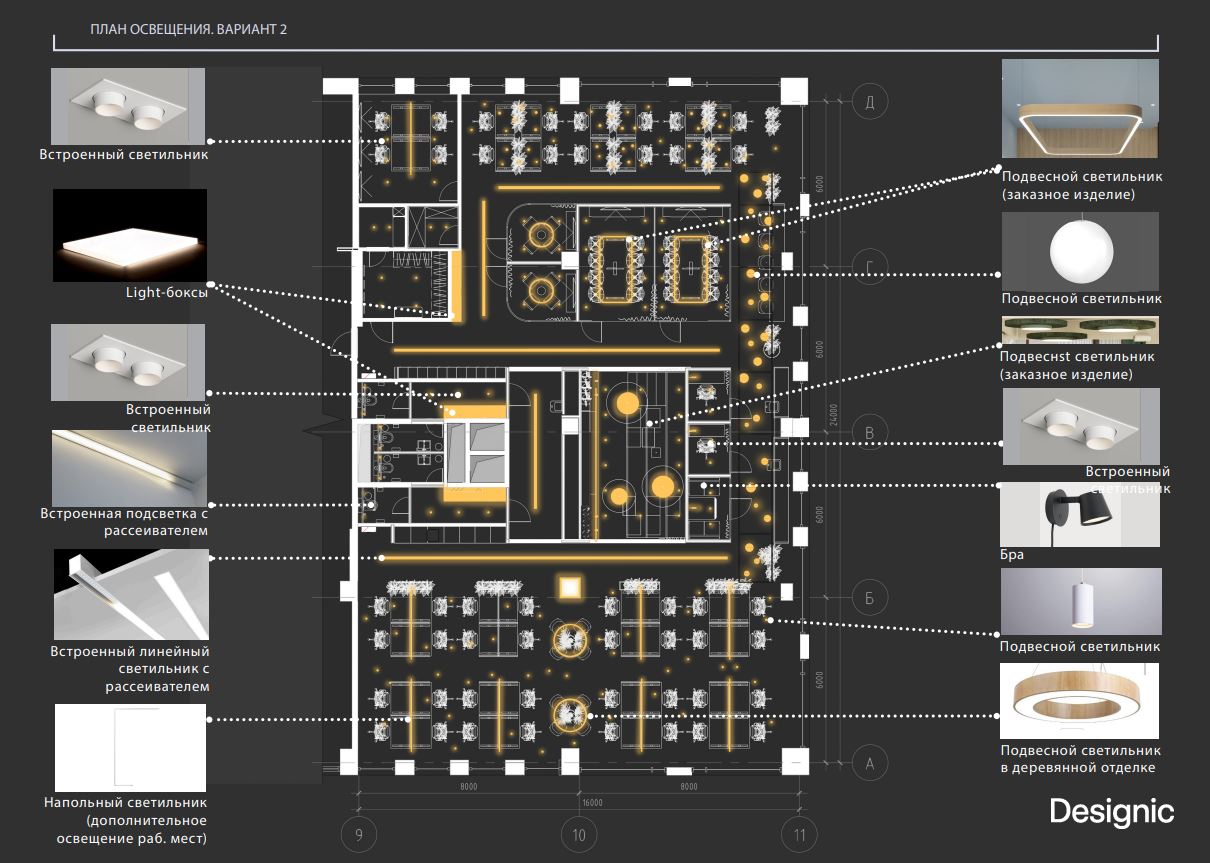1210x863 pixels.
Task: Click grid axis marker А
Action: point(870,764)
